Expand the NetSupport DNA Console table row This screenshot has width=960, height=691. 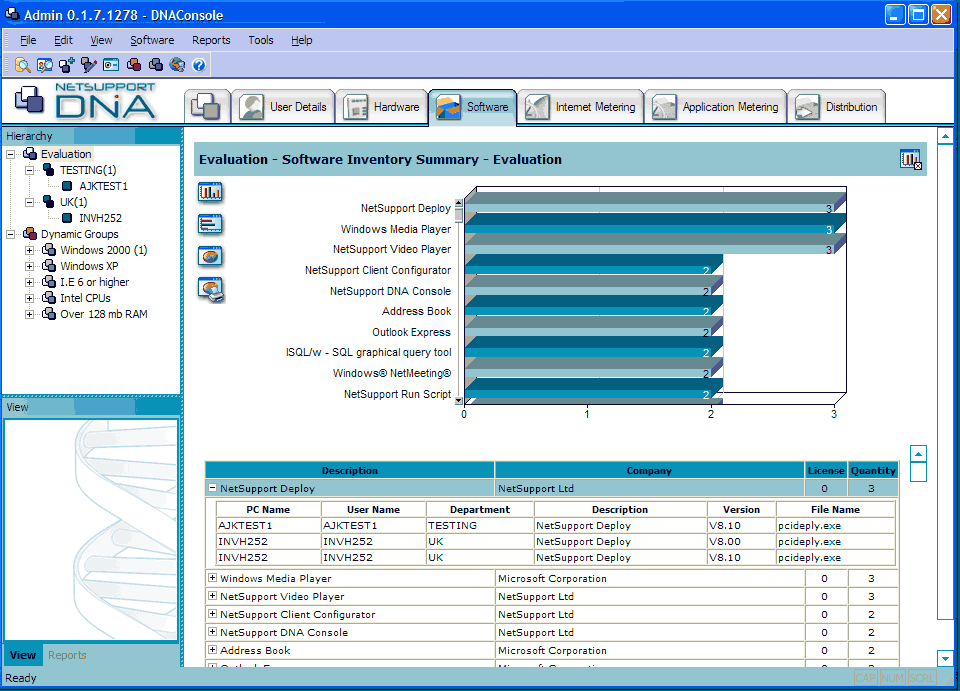pos(212,632)
